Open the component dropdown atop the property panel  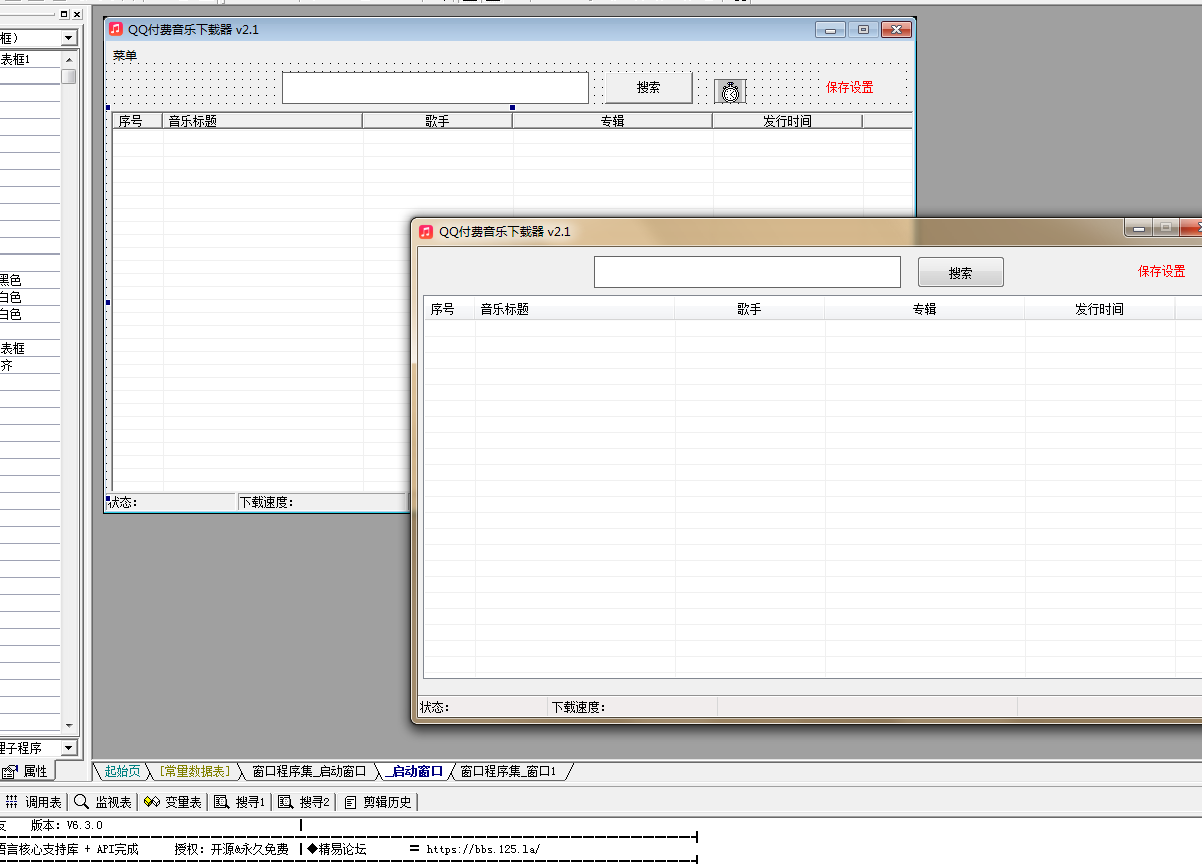[69, 38]
